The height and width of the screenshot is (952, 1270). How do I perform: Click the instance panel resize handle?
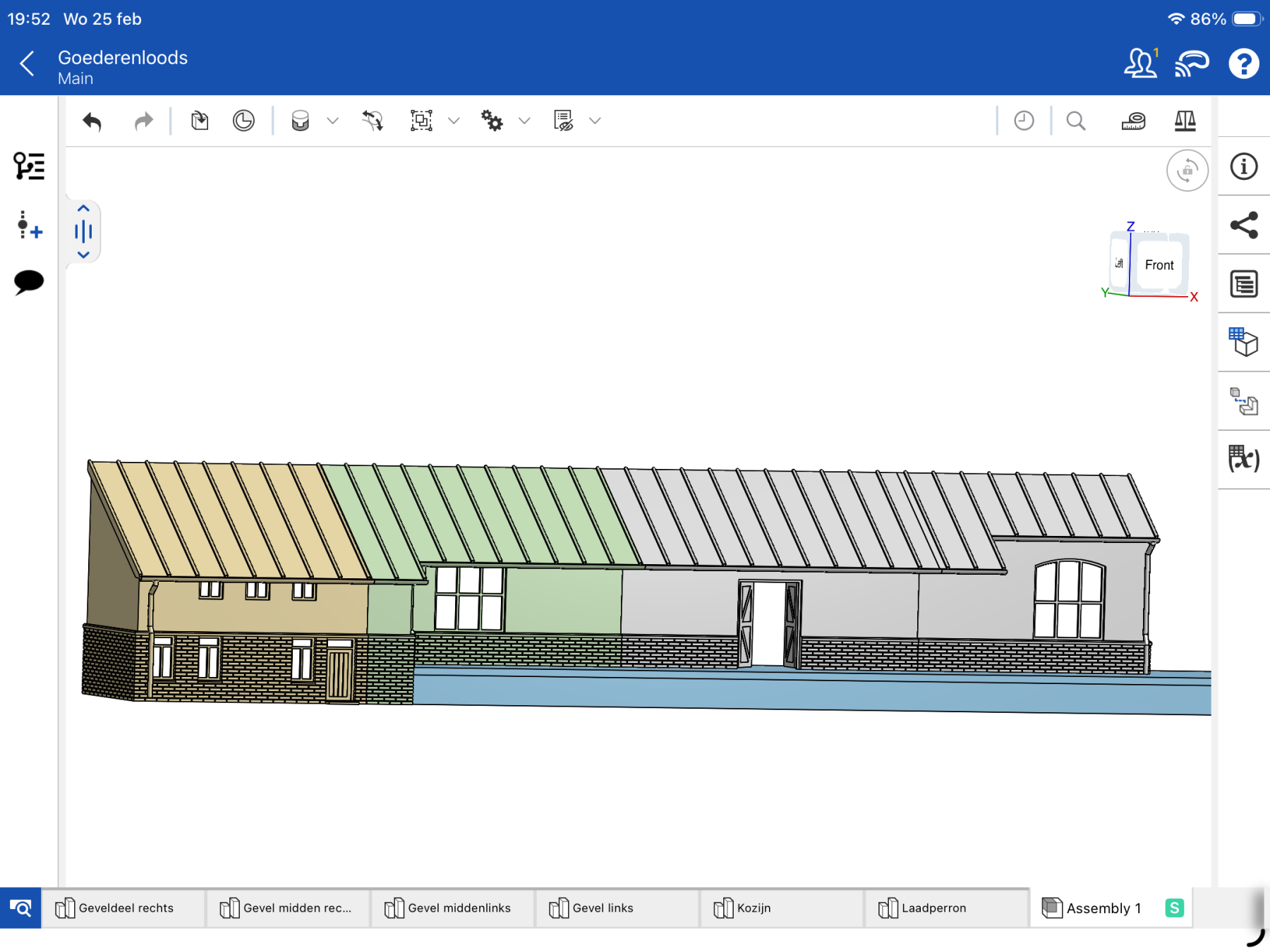click(x=83, y=231)
